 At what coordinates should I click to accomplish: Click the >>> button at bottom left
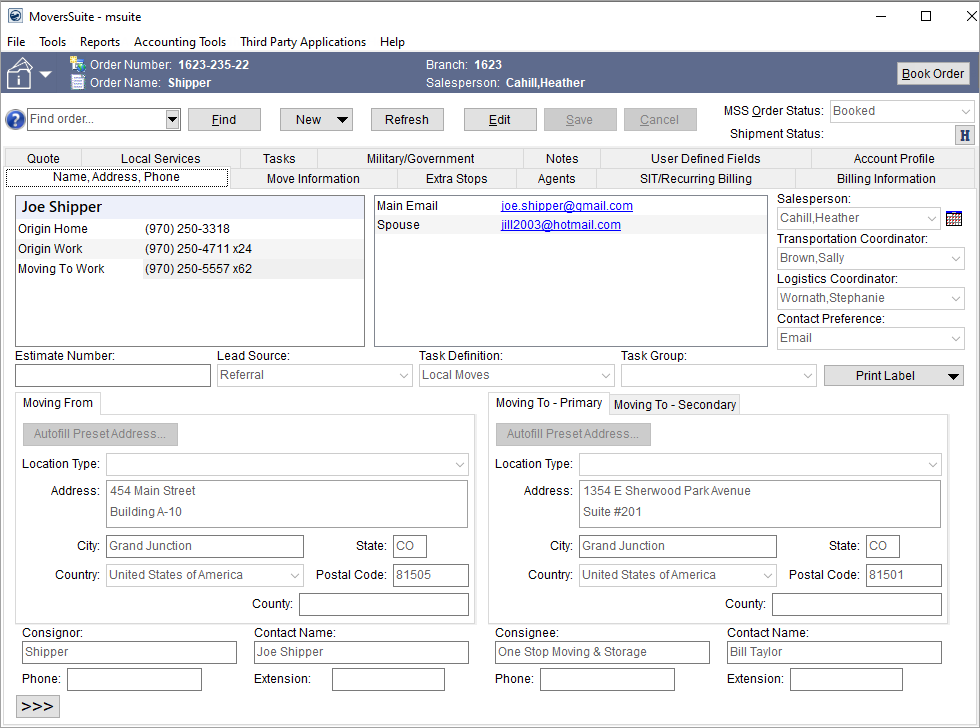coord(37,706)
